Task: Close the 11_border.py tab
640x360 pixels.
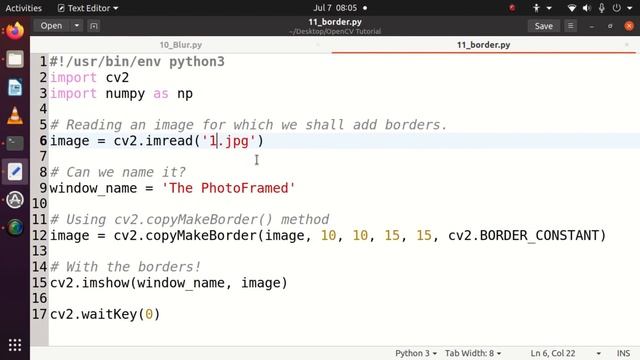Action: 627,45
